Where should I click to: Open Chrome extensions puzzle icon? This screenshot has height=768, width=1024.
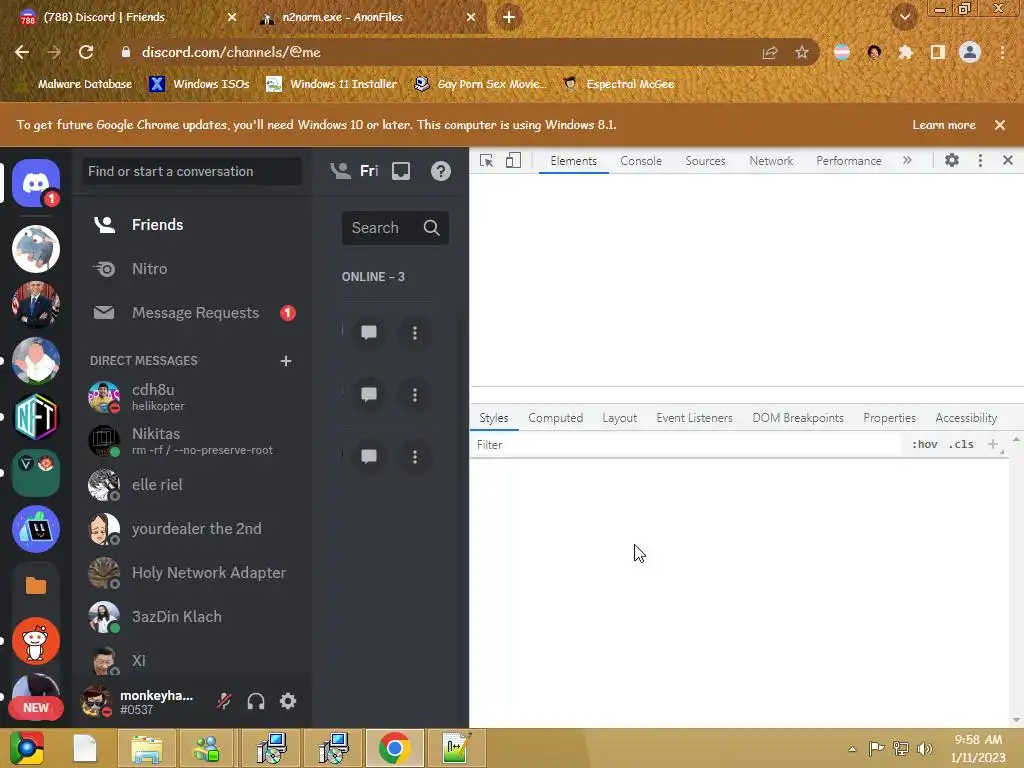[905, 52]
